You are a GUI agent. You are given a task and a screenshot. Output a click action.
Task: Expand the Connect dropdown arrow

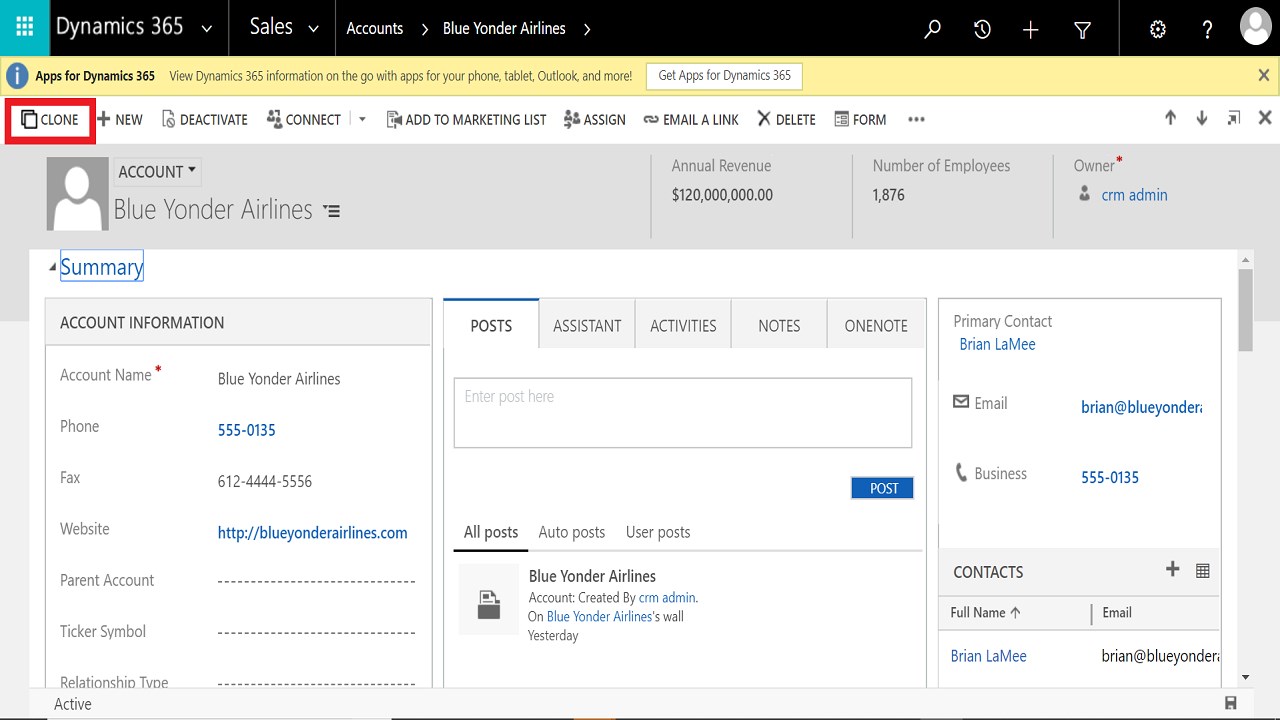pos(362,120)
